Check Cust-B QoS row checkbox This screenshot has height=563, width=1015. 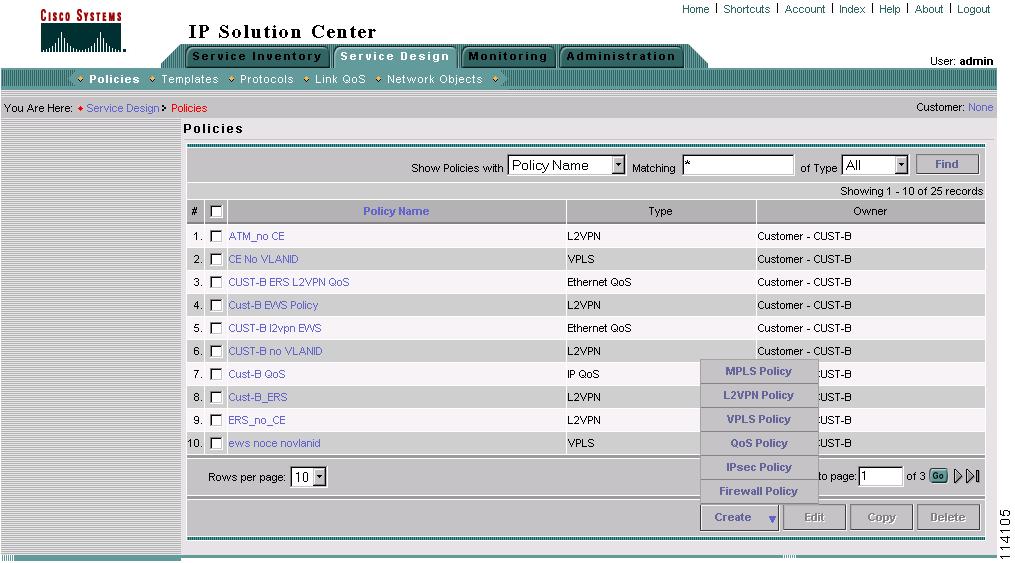point(216,374)
